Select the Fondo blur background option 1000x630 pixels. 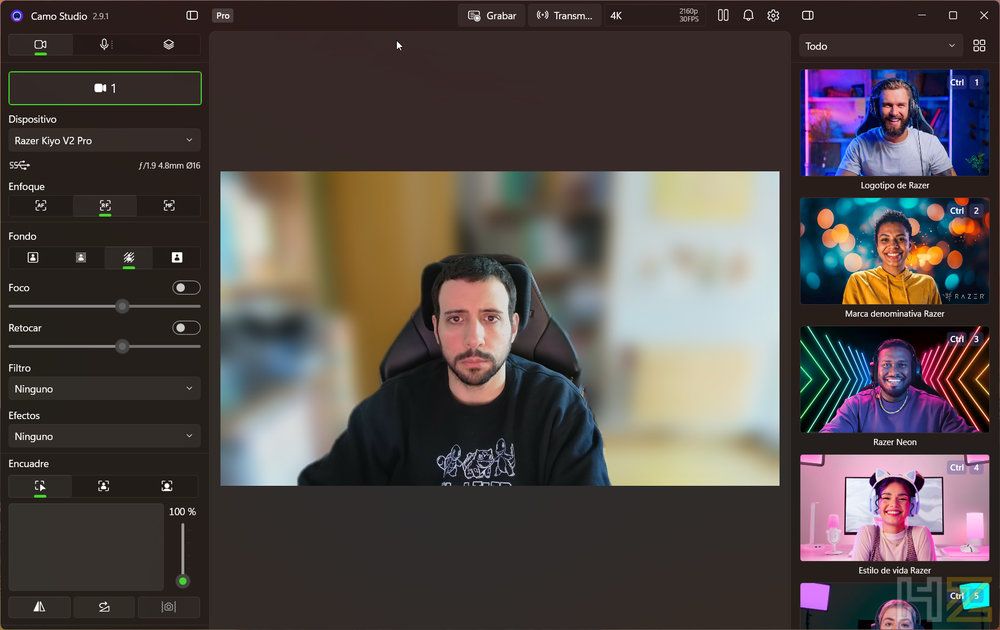pyautogui.click(x=128, y=257)
